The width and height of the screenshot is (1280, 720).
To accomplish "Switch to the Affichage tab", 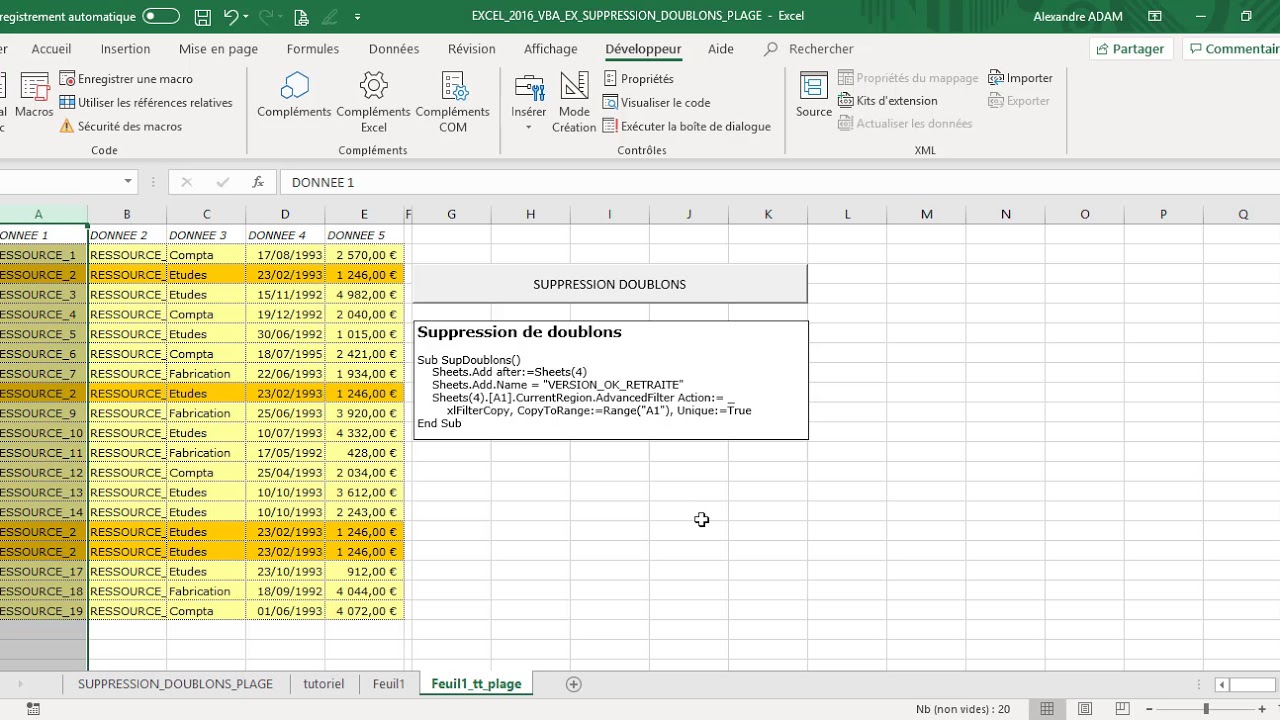I will 551,49.
